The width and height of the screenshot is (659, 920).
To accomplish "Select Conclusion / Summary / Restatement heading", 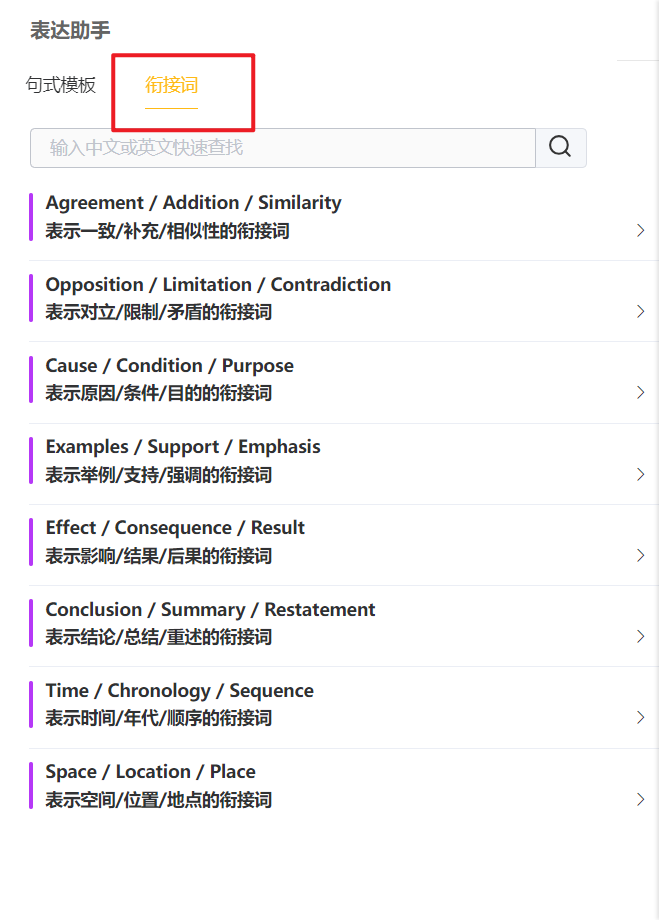I will click(210, 610).
